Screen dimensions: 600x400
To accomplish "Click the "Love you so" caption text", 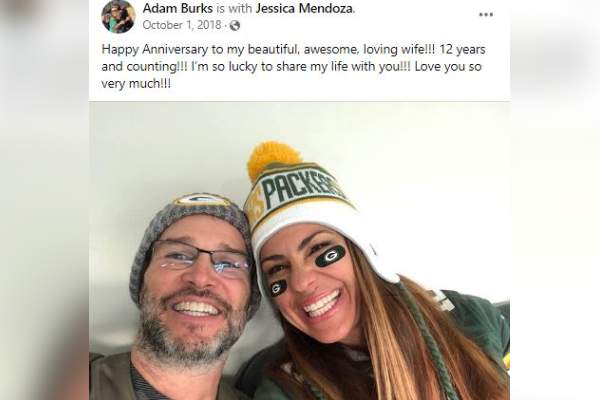I will pyautogui.click(x=448, y=67).
